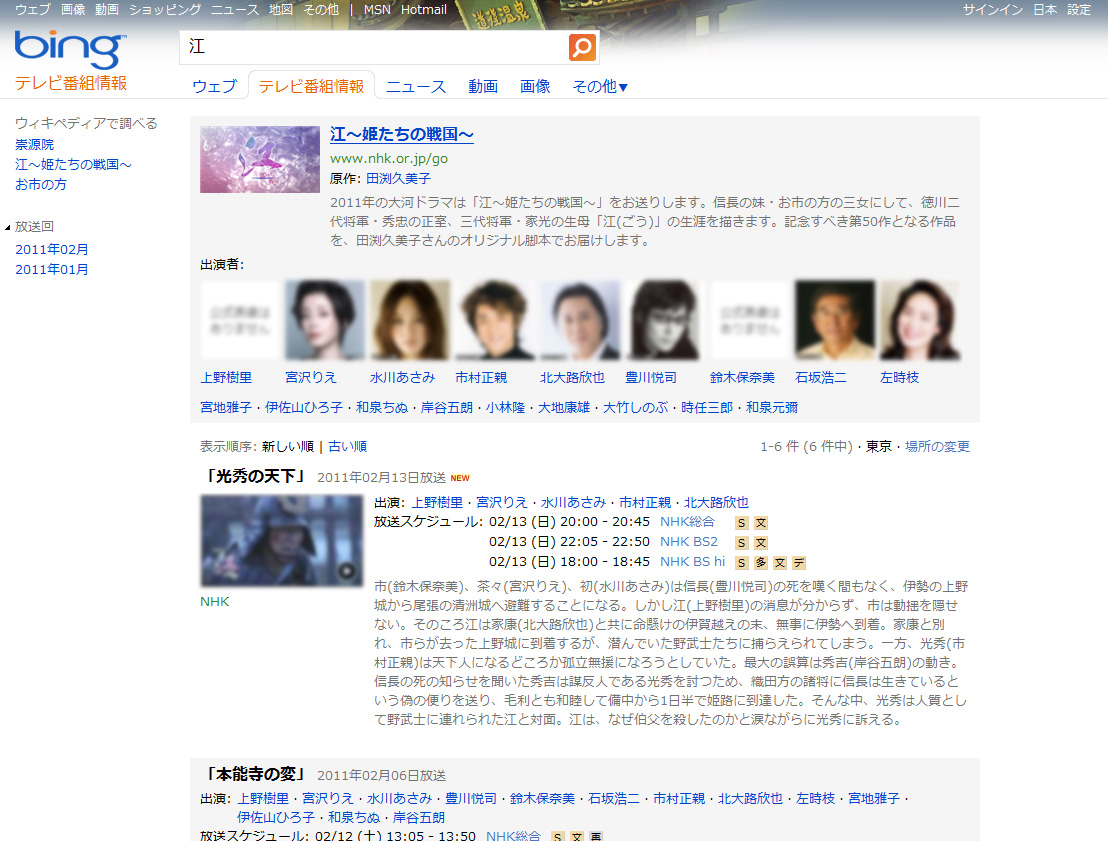Open the その他 dropdown tab
This screenshot has width=1108, height=841.
tap(599, 86)
